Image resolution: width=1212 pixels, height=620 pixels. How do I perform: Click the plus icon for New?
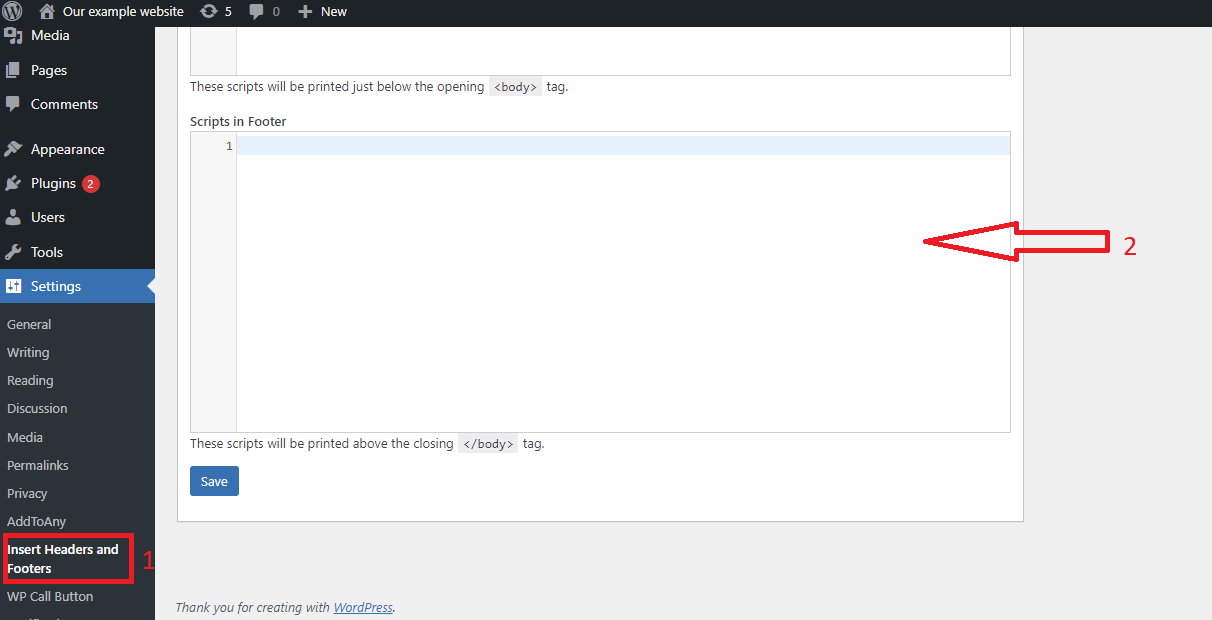click(x=305, y=11)
